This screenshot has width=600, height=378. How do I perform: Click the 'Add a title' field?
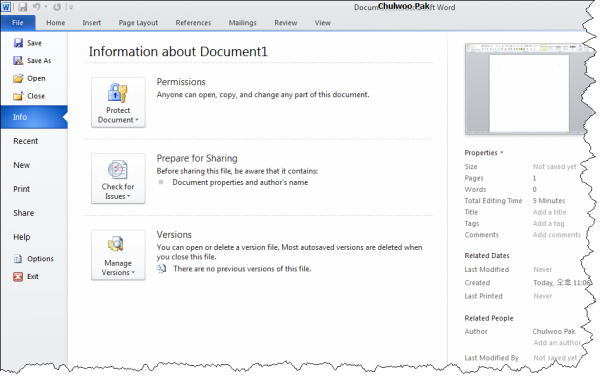coord(549,212)
